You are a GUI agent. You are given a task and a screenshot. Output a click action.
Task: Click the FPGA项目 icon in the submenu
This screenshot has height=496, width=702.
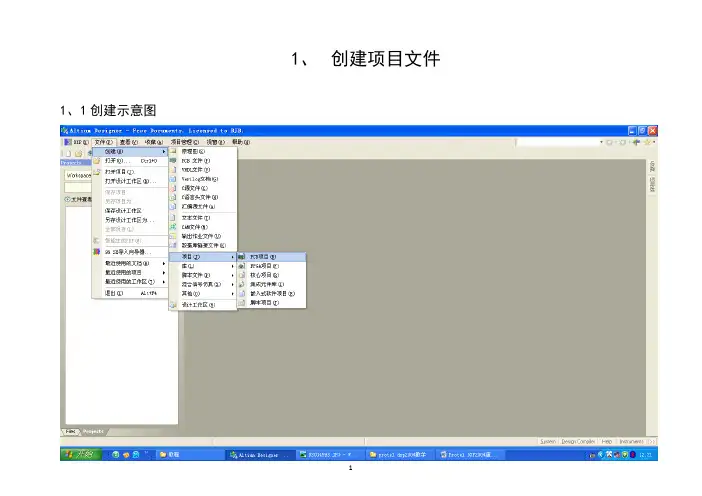point(242,266)
